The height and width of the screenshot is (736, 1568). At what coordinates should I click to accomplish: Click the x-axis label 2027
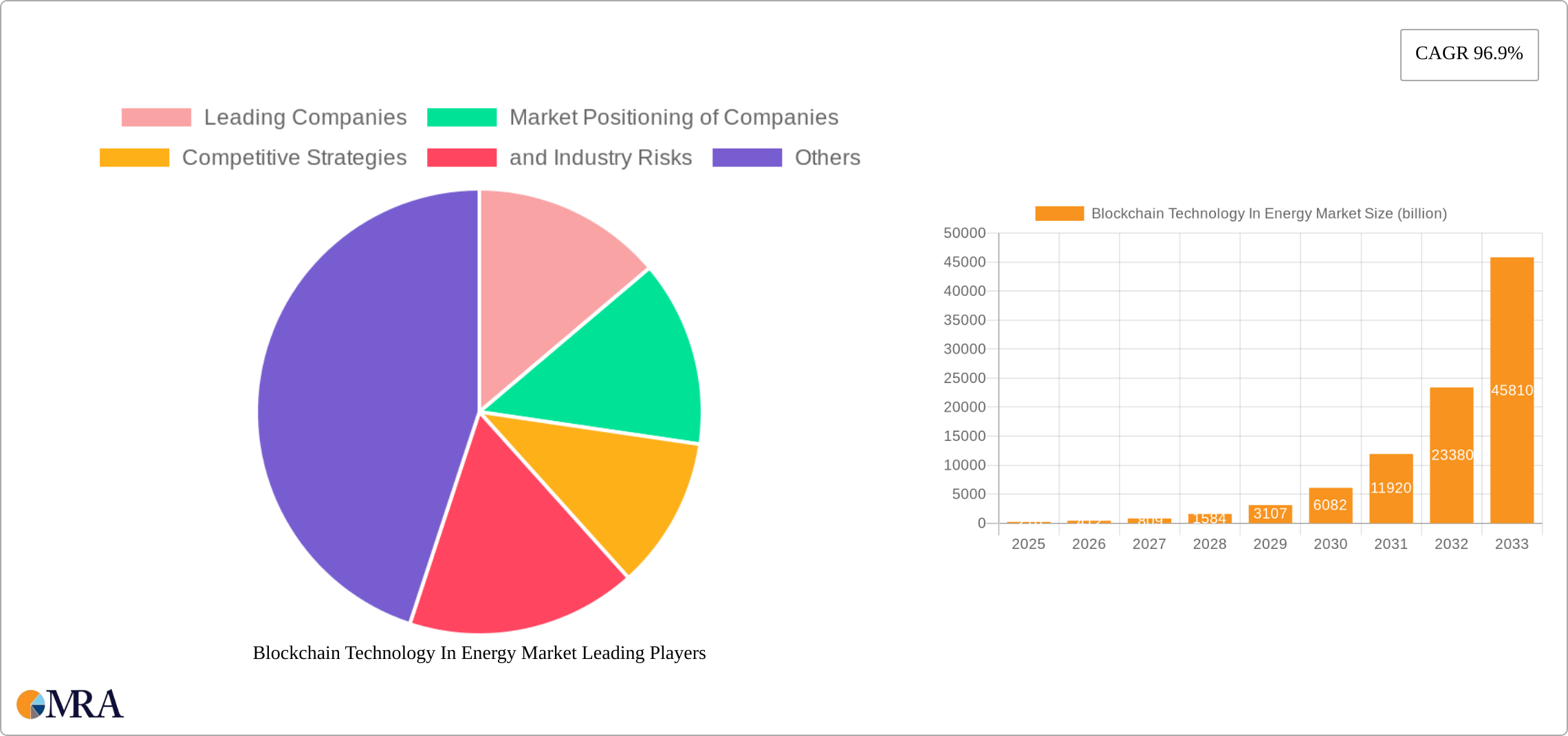pyautogui.click(x=1149, y=544)
